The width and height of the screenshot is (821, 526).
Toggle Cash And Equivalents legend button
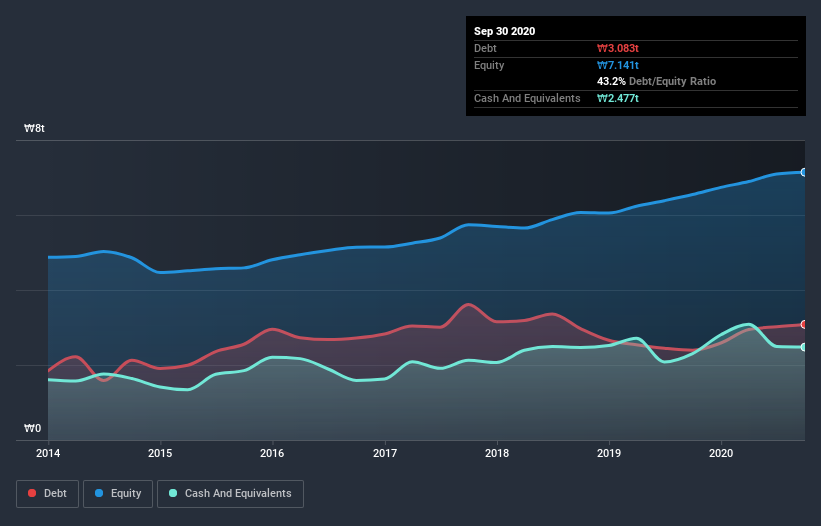(230, 494)
